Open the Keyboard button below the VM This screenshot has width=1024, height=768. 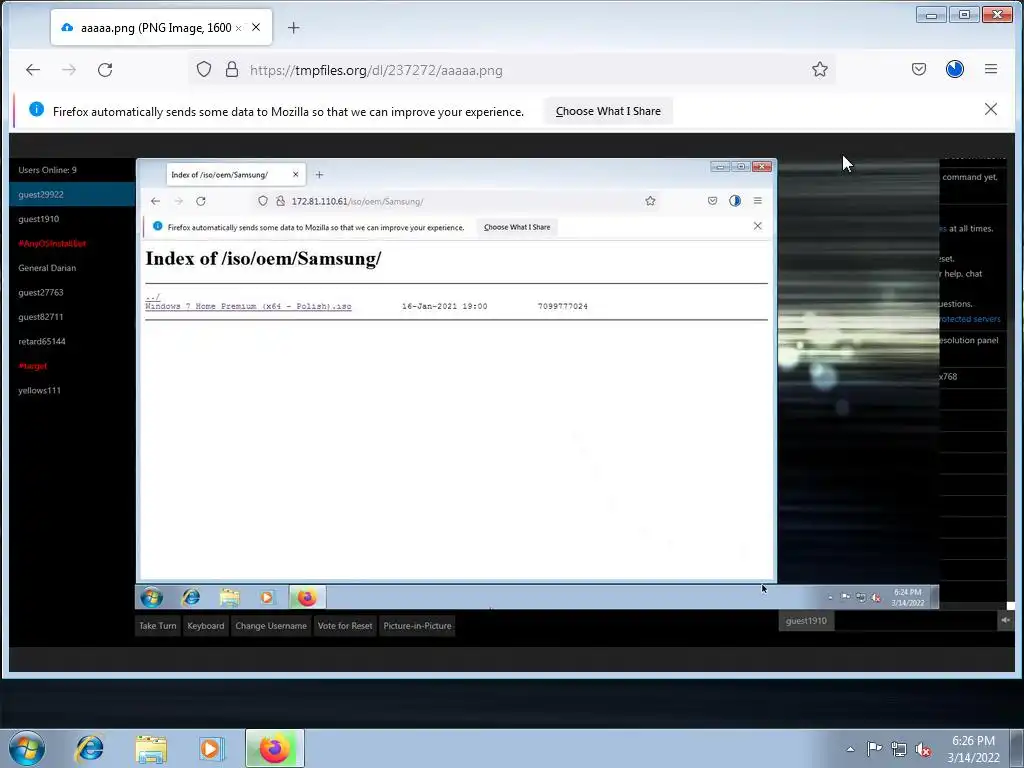(206, 626)
